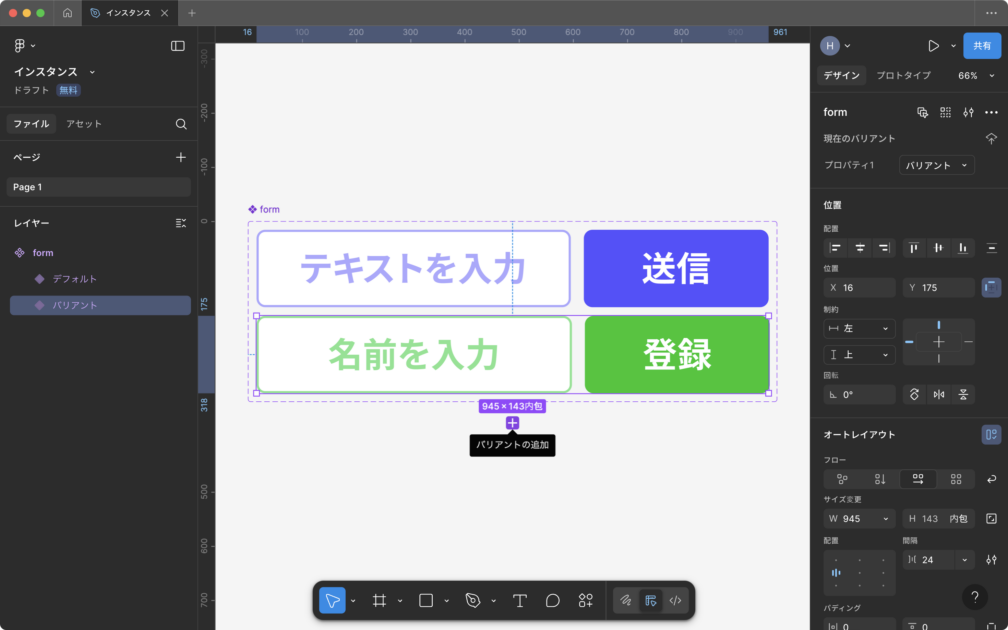The image size is (1008, 630).
Task: Open the horizontal constraint 左 dropdown
Action: pyautogui.click(x=859, y=328)
